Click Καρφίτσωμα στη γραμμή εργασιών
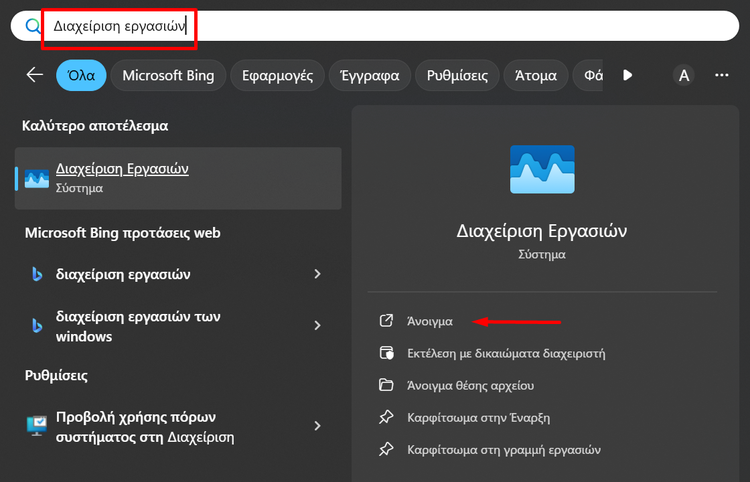This screenshot has width=750, height=482. click(x=503, y=449)
